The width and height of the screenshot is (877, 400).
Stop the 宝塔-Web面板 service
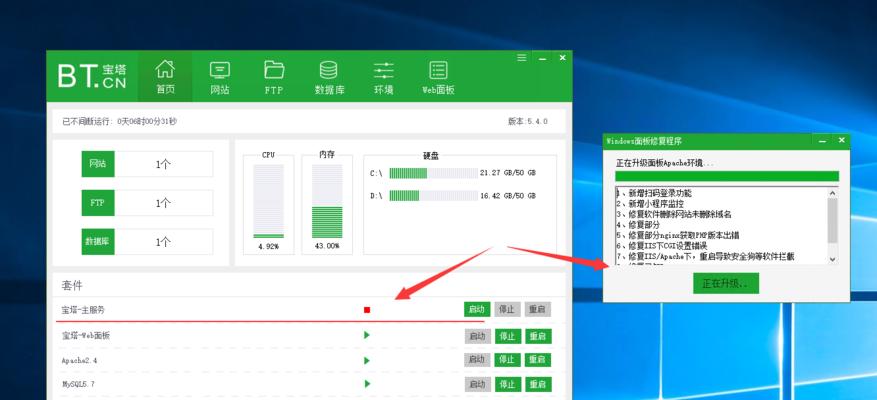(x=507, y=336)
